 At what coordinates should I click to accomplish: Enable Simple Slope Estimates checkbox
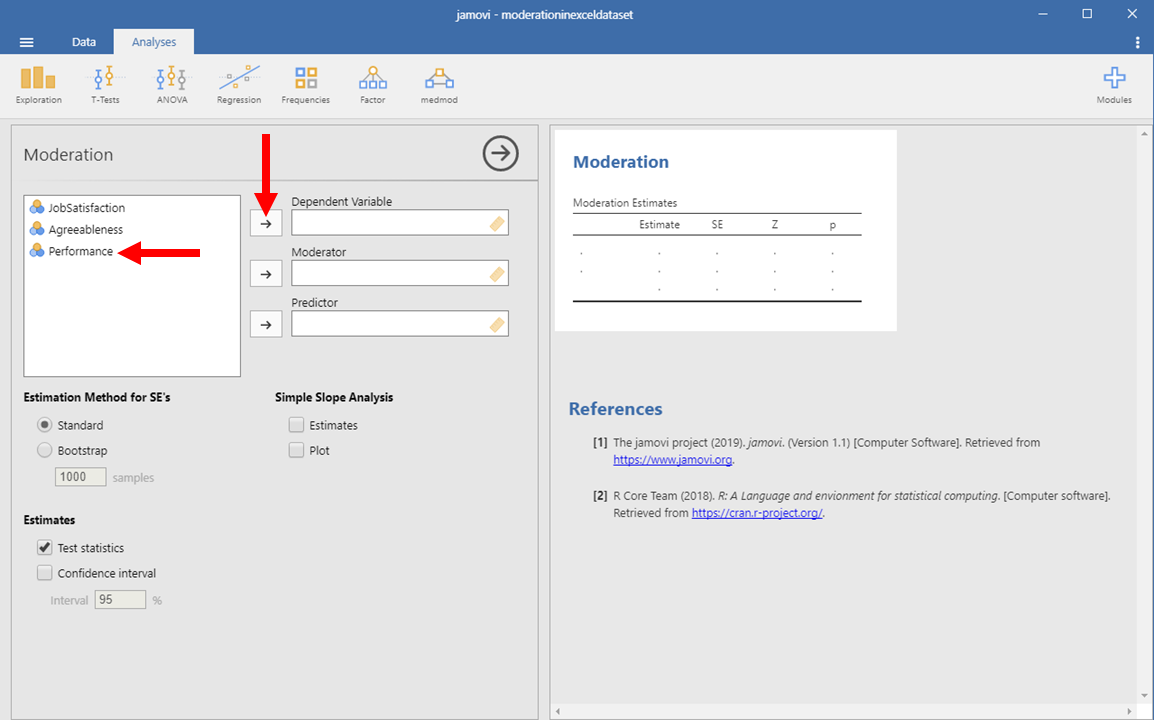click(x=296, y=425)
